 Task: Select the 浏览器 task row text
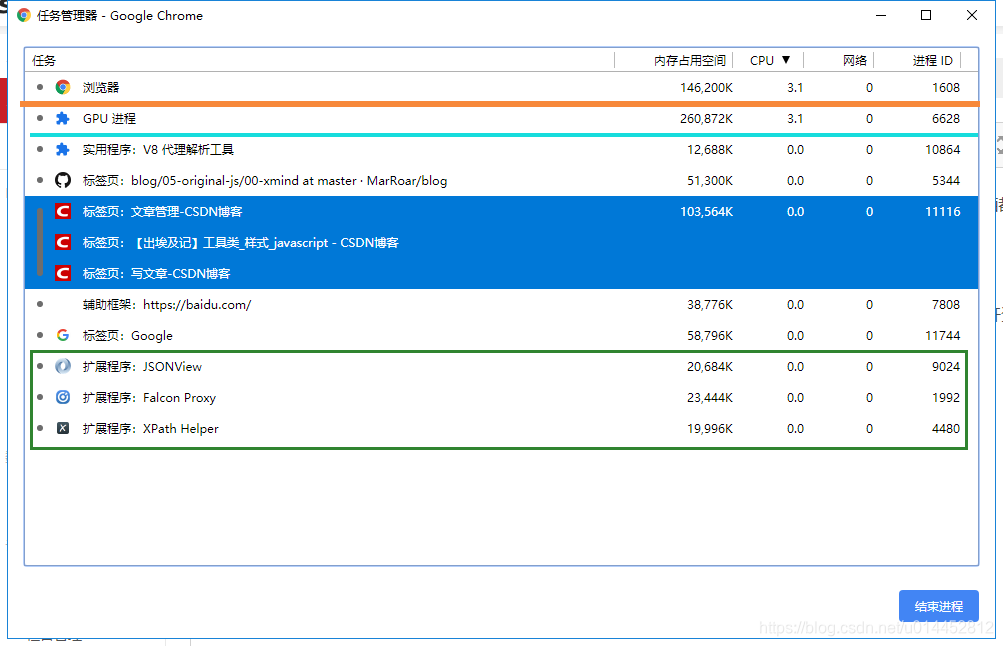[101, 88]
